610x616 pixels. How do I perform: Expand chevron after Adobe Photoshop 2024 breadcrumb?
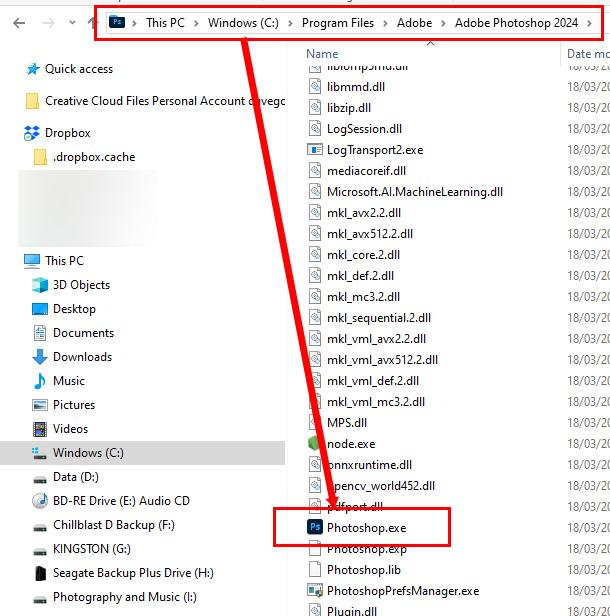[587, 23]
